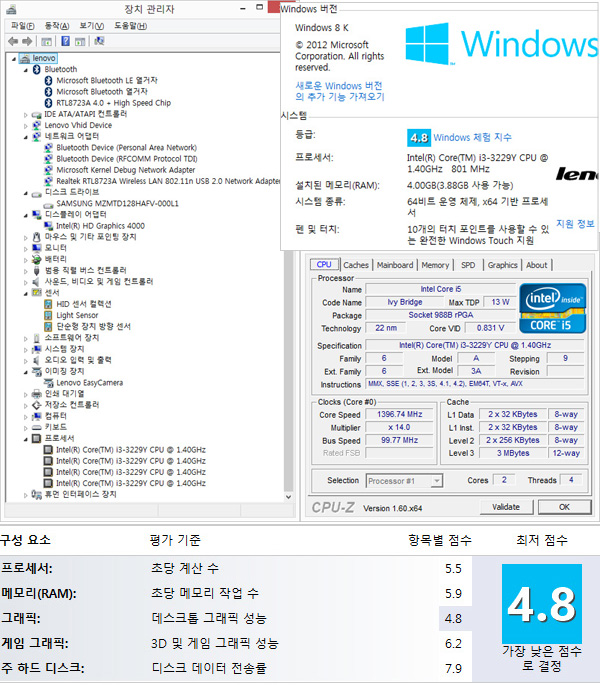Open the 파일(F) menu
This screenshot has width=600, height=685.
pyautogui.click(x=23, y=26)
